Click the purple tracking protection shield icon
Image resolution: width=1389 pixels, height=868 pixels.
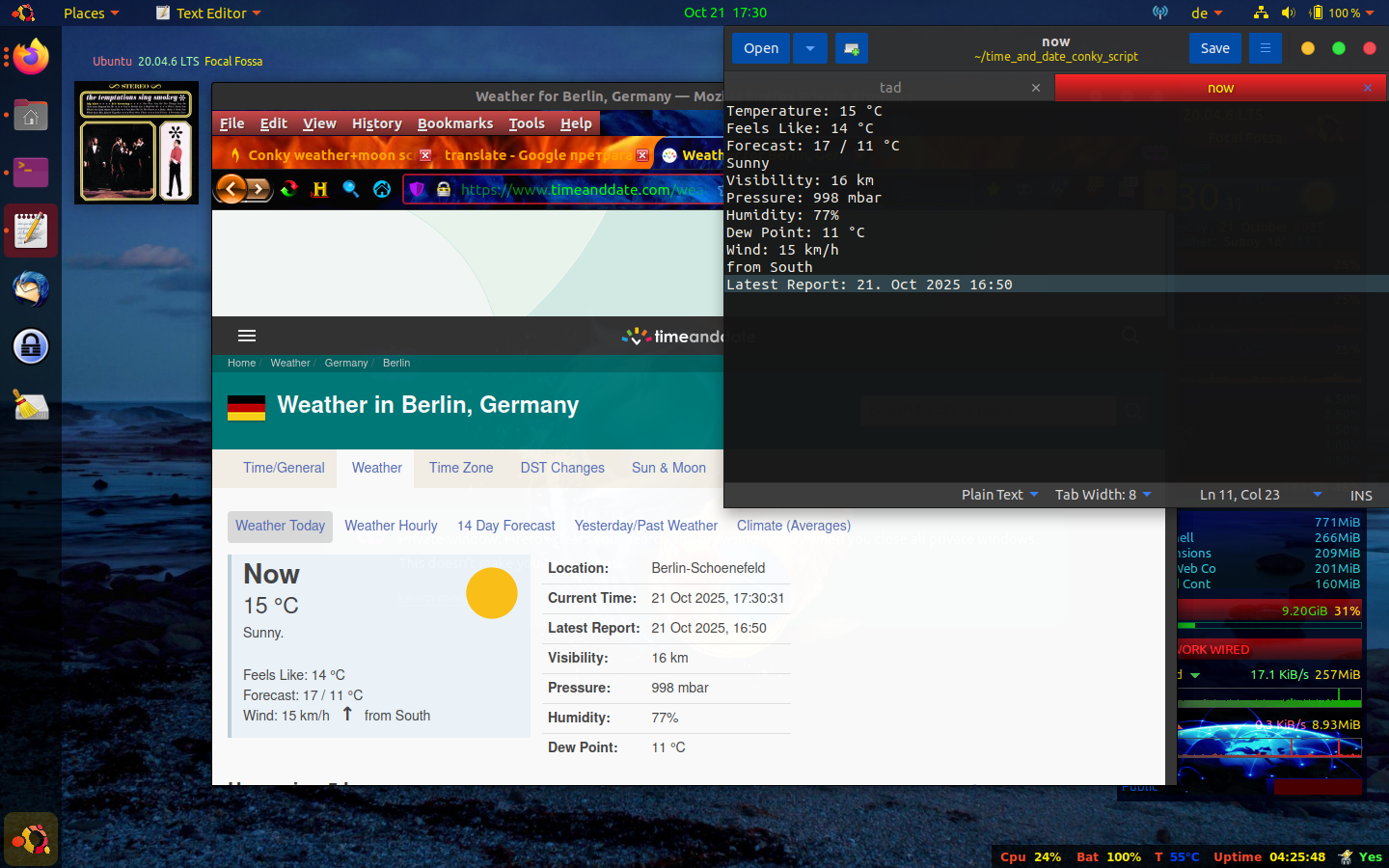coord(417,189)
